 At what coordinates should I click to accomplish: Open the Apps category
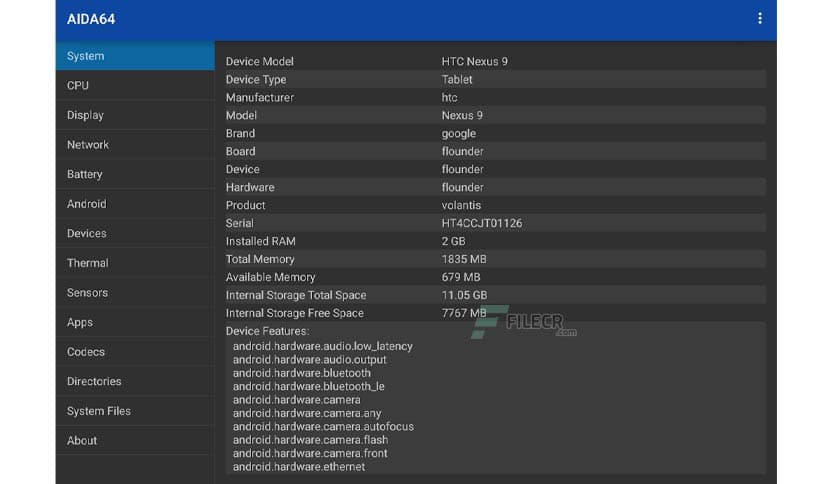[135, 322]
